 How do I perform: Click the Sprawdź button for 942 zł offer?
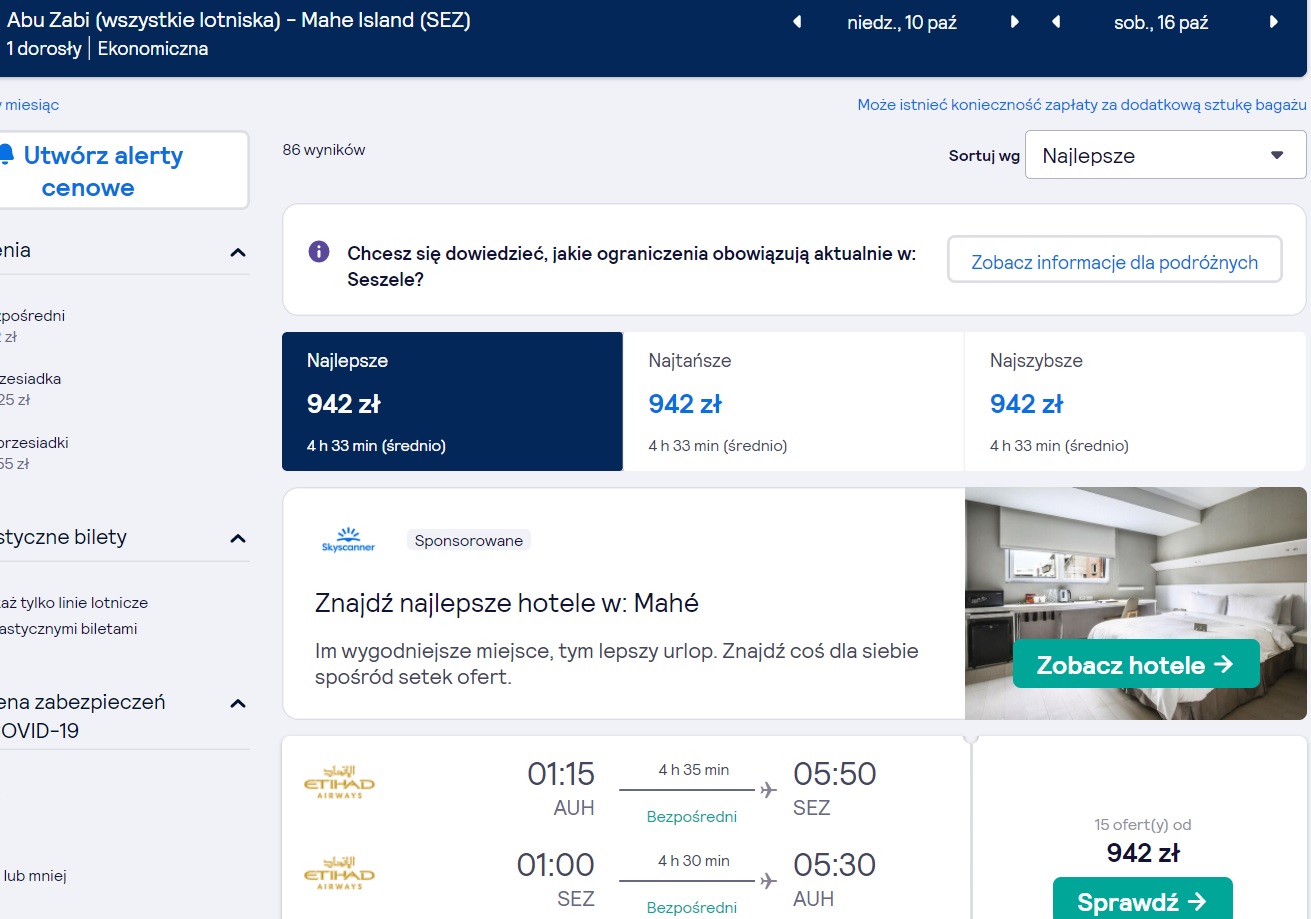(1143, 898)
